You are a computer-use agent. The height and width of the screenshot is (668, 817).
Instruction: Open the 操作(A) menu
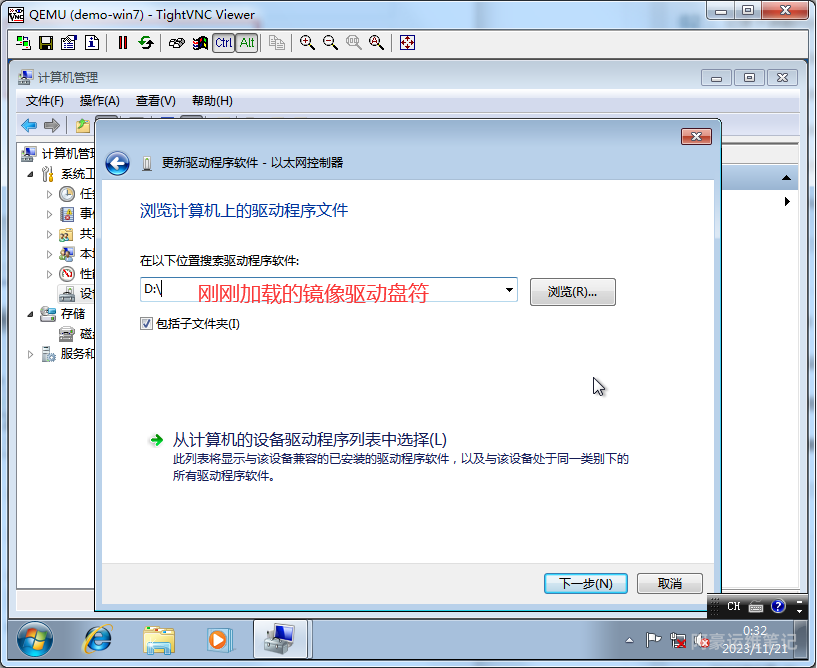click(99, 101)
